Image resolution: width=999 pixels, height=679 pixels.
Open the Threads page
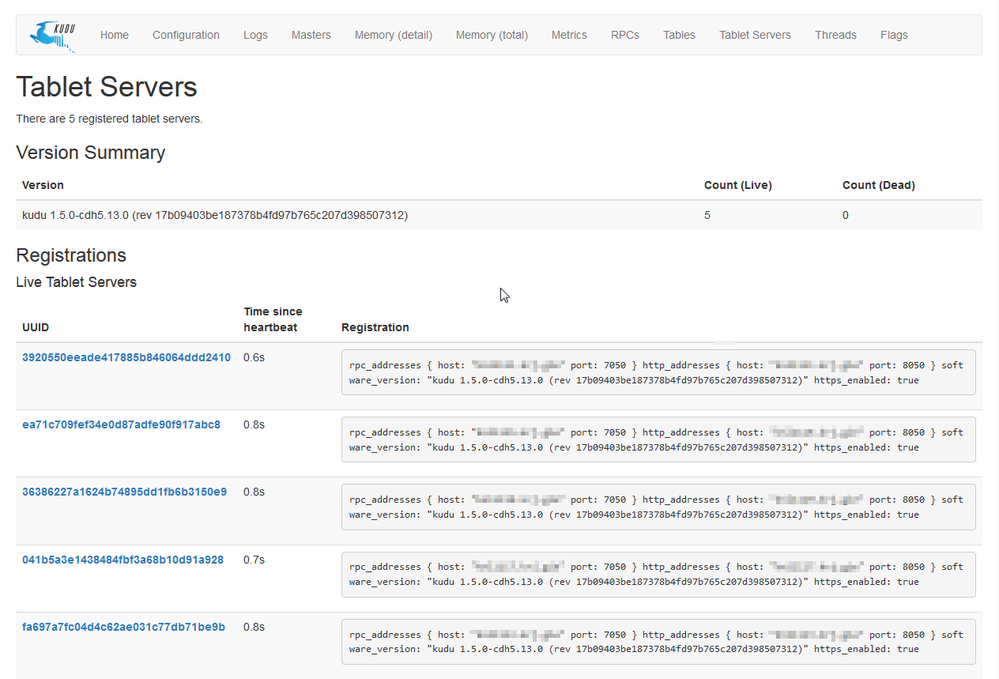835,35
